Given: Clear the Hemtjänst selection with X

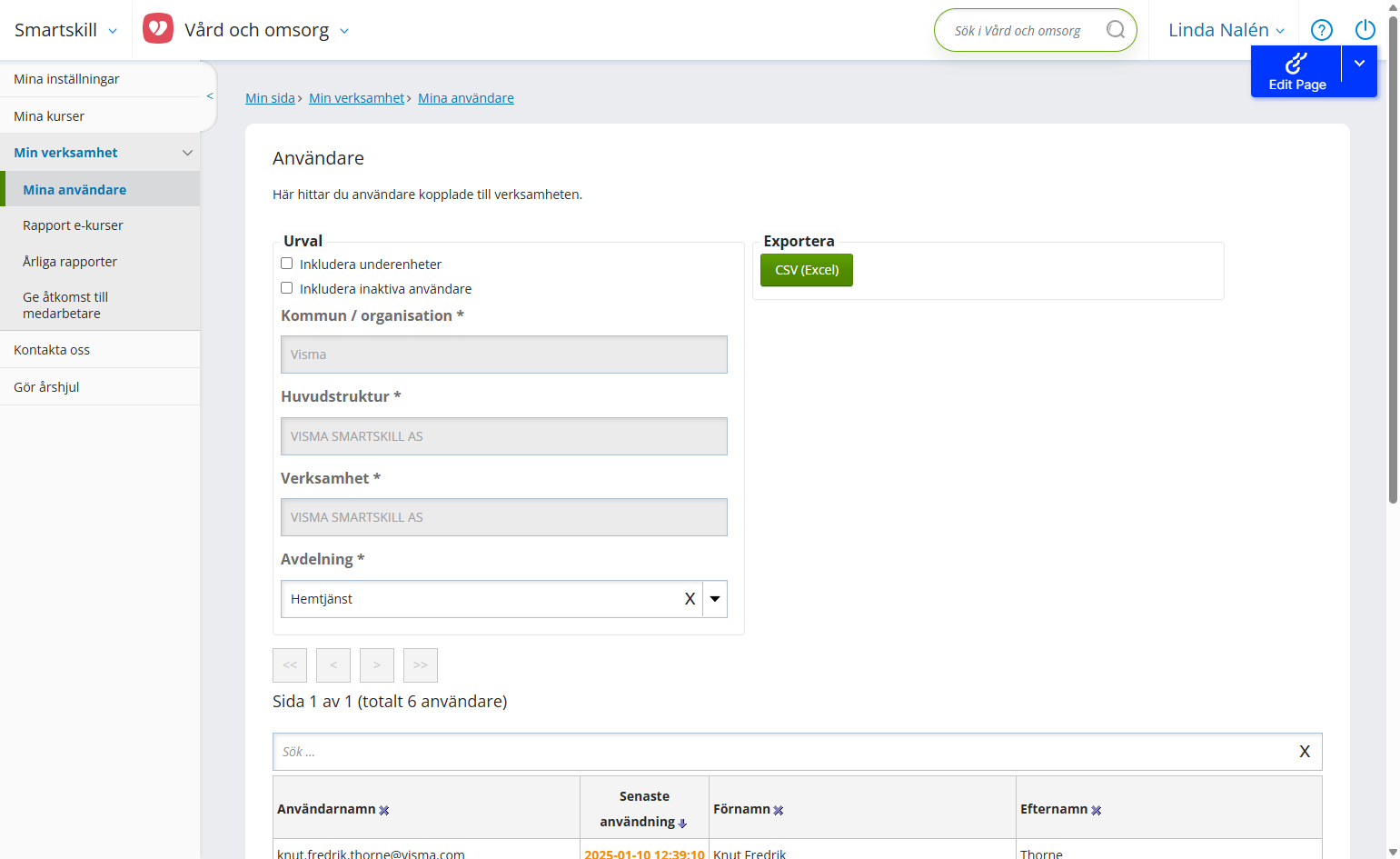Looking at the screenshot, I should (690, 599).
